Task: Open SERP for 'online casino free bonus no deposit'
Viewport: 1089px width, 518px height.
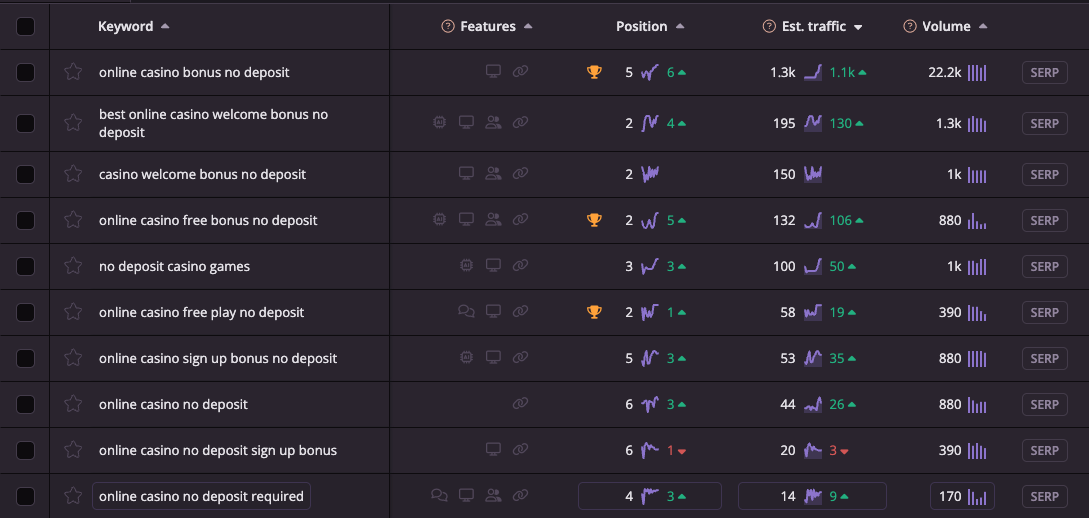Action: point(1044,220)
